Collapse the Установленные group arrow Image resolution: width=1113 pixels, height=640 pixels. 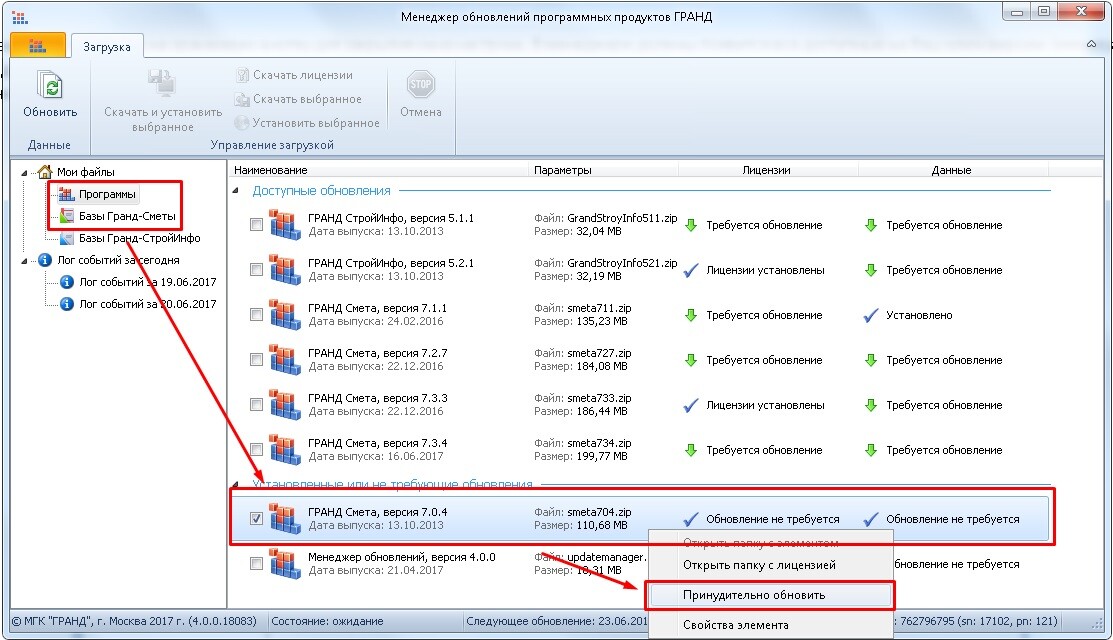click(236, 485)
